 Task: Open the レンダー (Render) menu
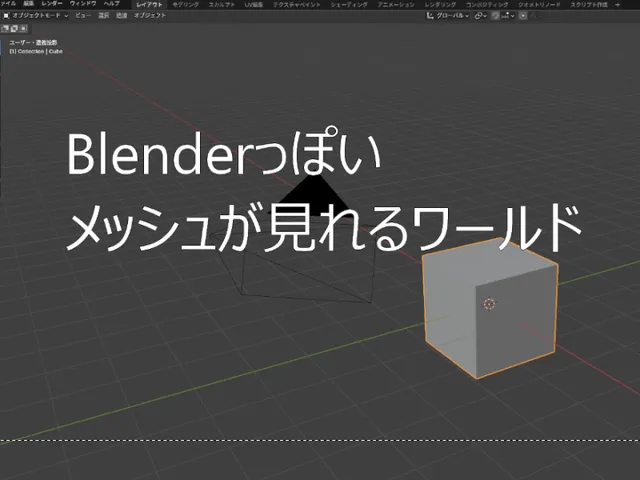pos(52,4)
